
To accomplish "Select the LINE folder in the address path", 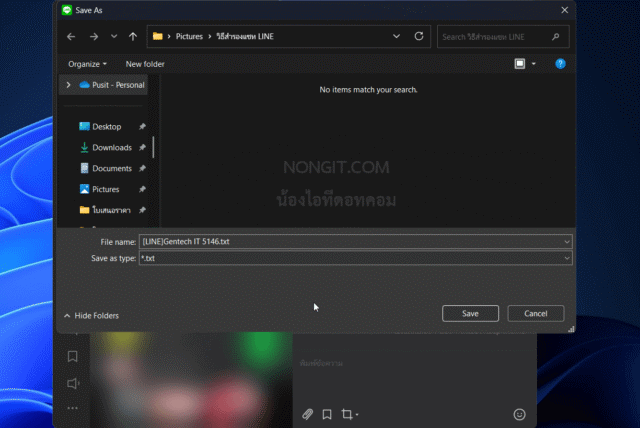I will [245, 36].
